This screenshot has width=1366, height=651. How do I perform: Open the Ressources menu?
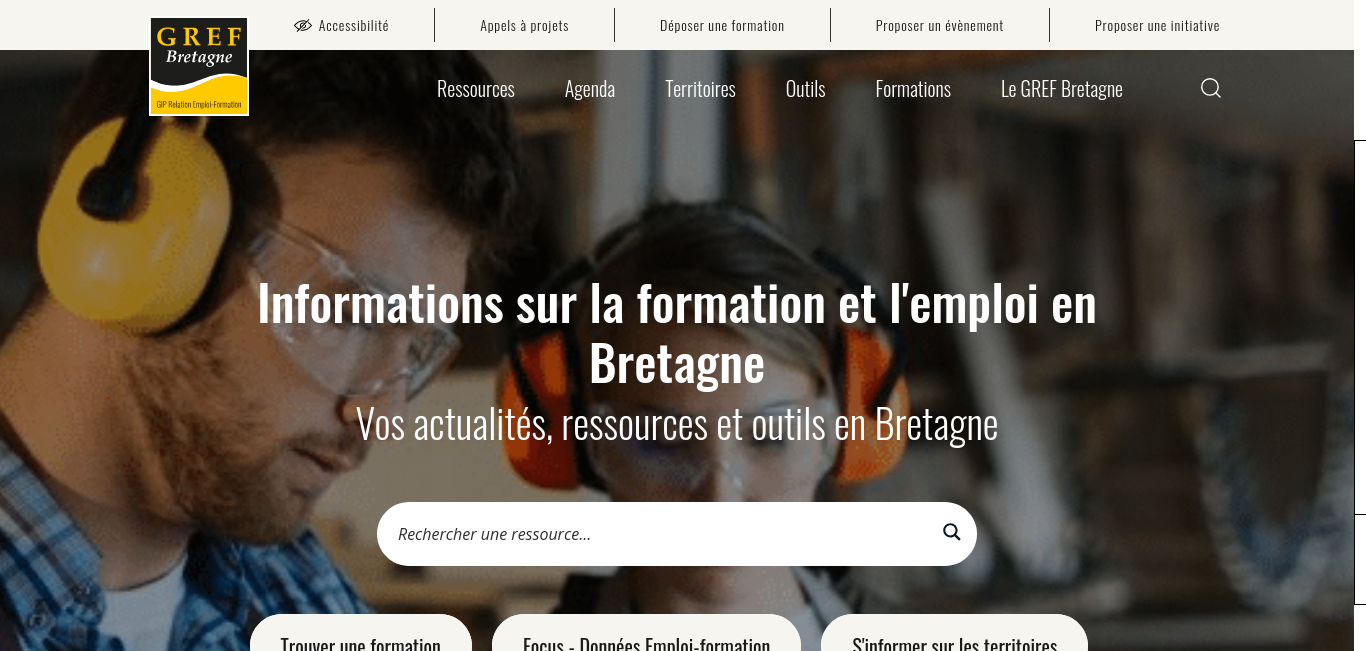coord(476,89)
